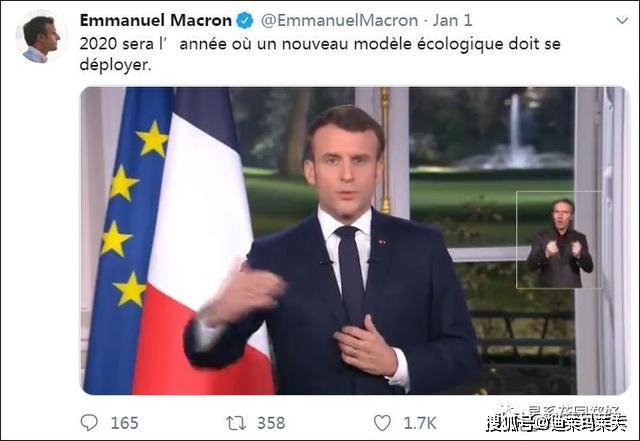Screen dimensions: 640x441
Task: Visit the @EmmanuelMacron handle link
Action: [339, 20]
